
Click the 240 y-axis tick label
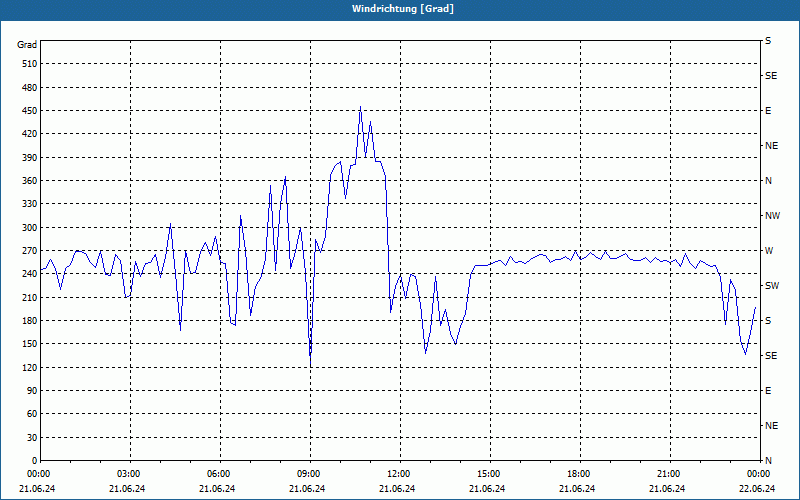(x=30, y=274)
